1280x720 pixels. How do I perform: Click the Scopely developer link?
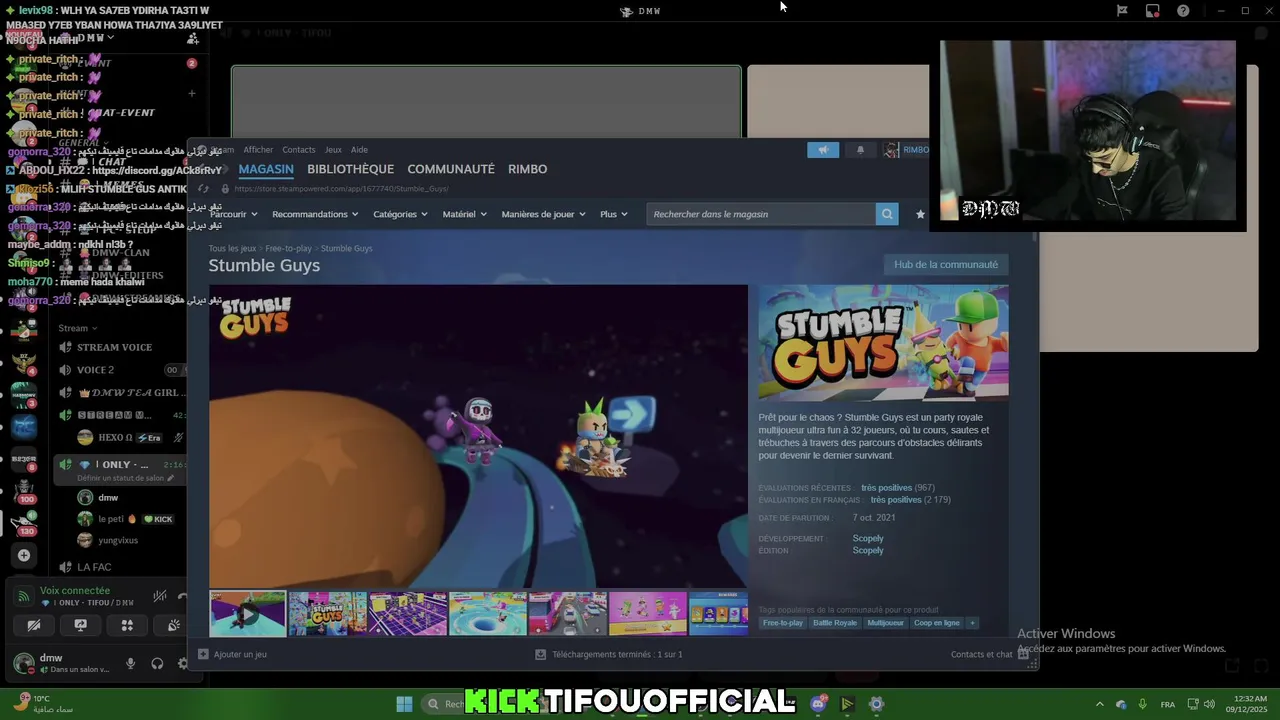868,538
